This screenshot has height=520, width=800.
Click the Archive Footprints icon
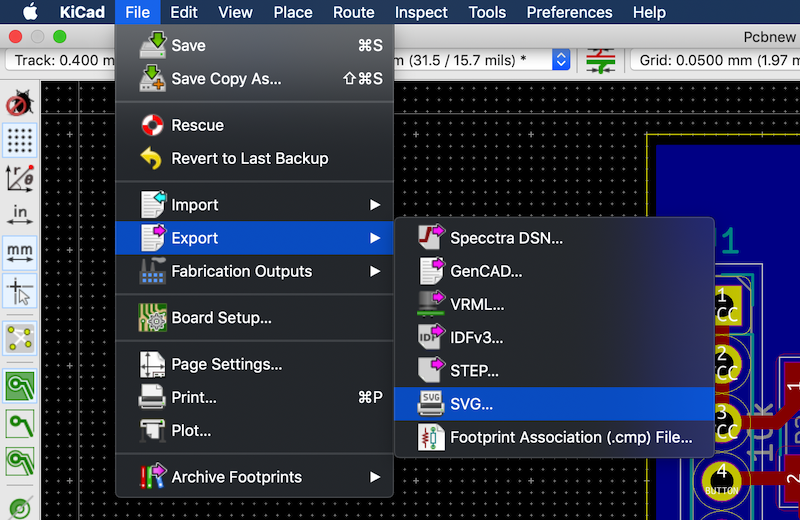point(153,477)
